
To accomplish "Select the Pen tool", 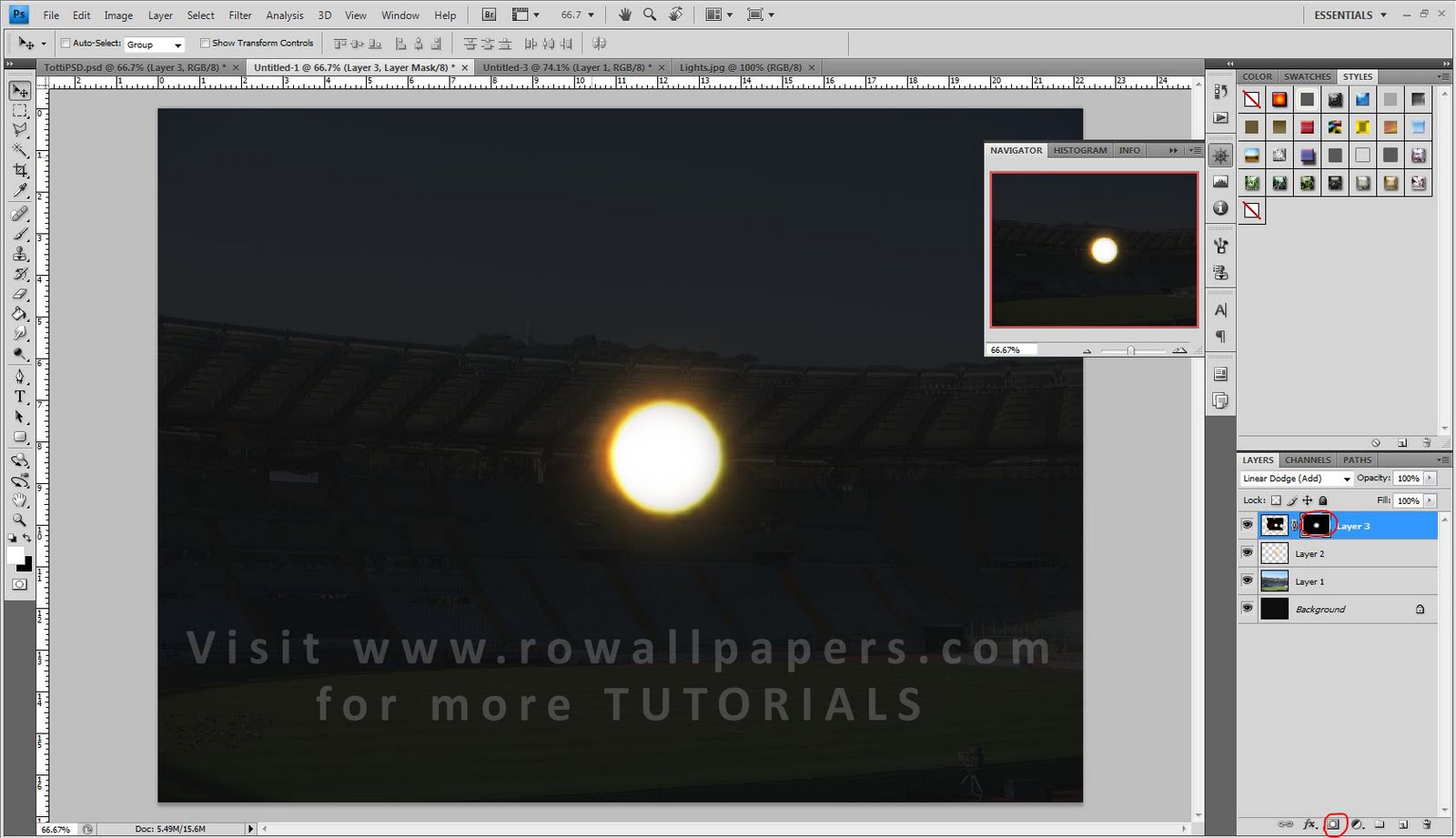I will tap(19, 377).
